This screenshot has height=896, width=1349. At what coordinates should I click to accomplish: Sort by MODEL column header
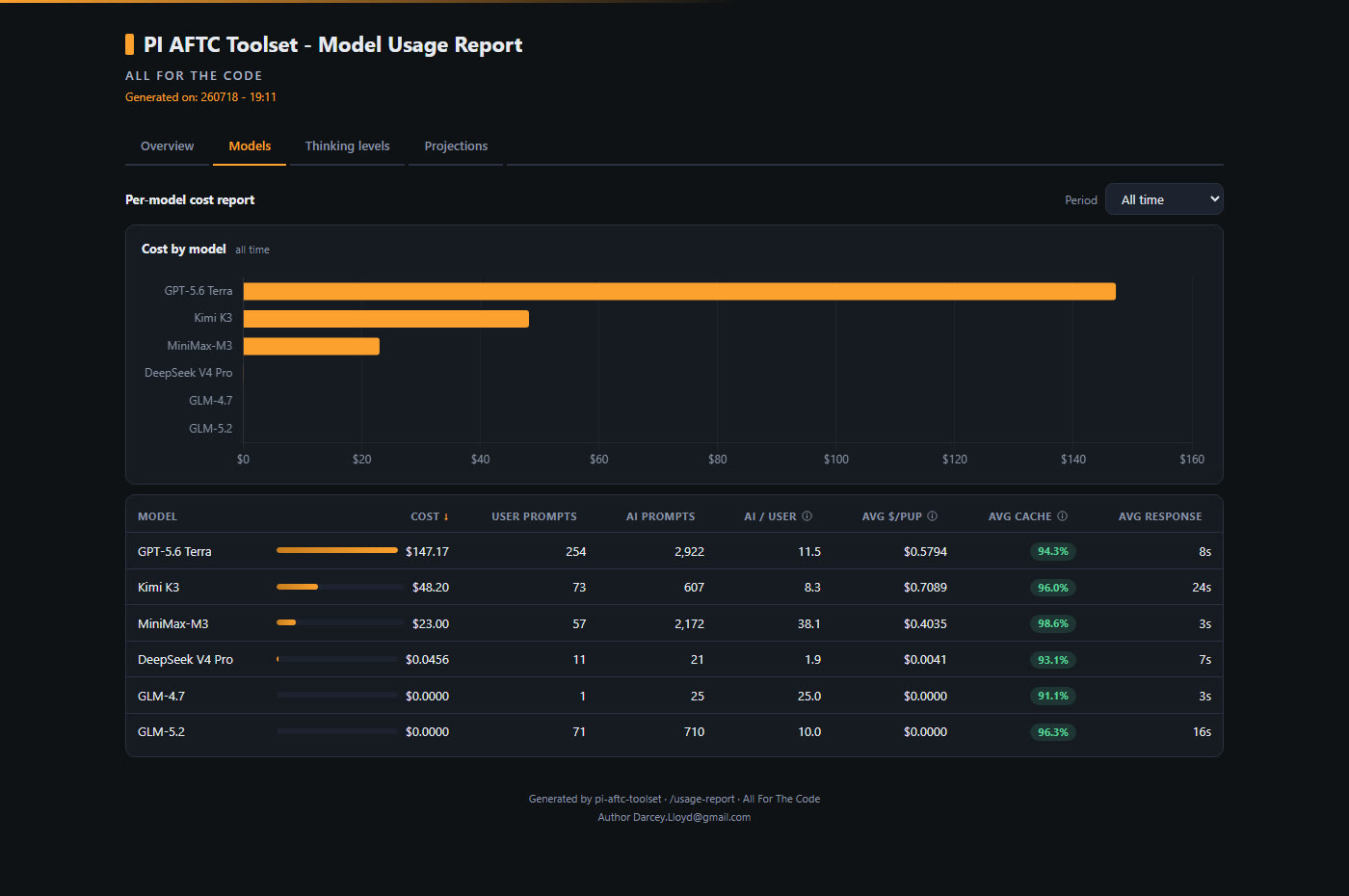[x=157, y=516]
